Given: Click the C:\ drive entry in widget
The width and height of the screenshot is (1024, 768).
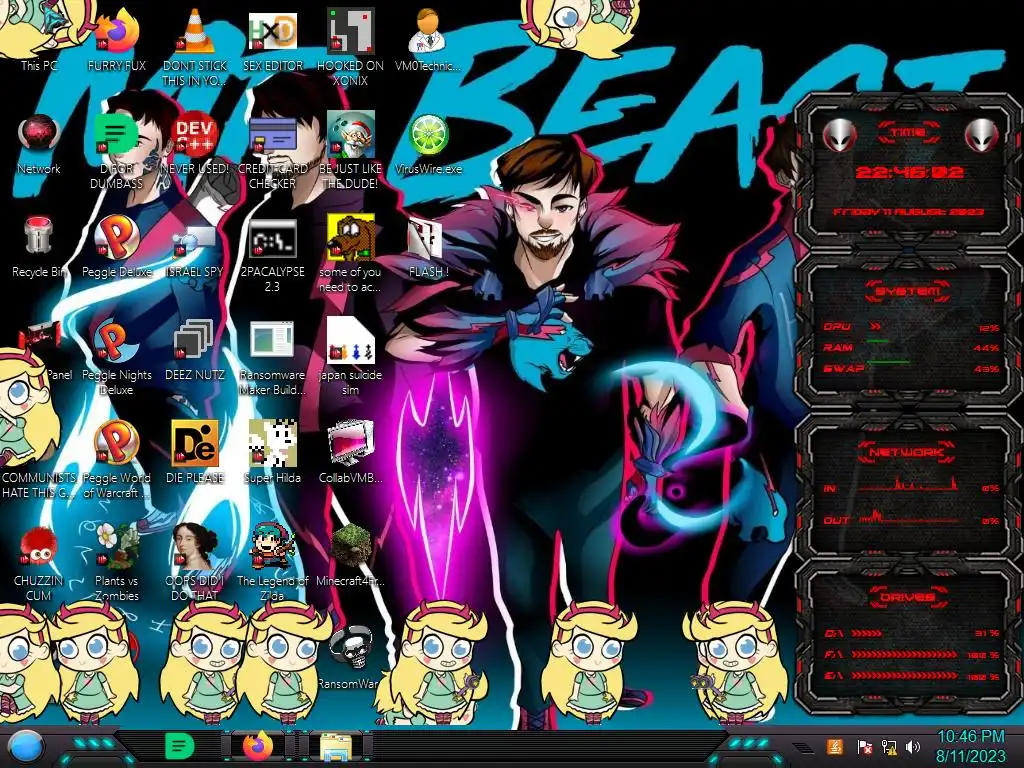Looking at the screenshot, I should click(912, 633).
